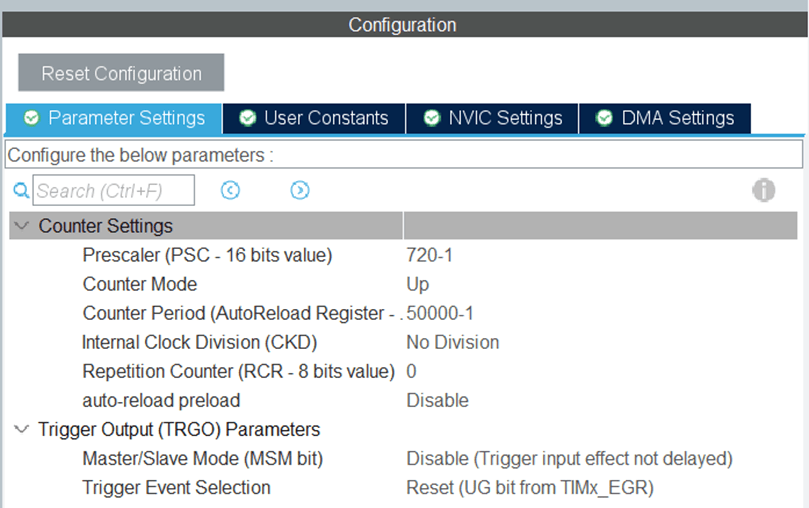Open the Counter Mode Up dropdown
809x508 pixels.
click(x=418, y=284)
